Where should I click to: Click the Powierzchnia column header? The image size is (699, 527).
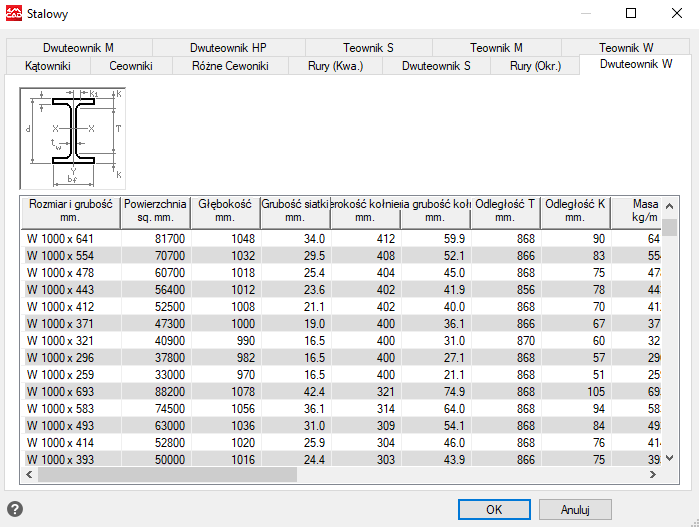tap(155, 210)
